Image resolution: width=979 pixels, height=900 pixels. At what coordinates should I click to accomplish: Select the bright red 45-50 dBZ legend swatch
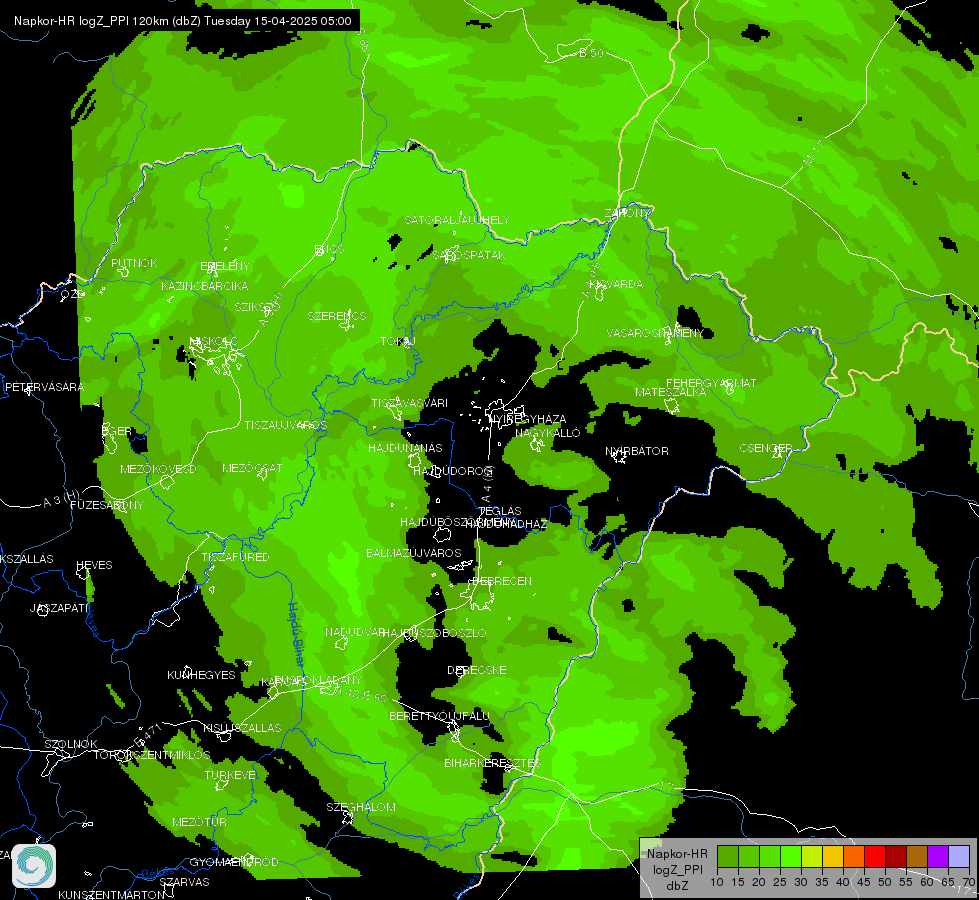[x=875, y=857]
